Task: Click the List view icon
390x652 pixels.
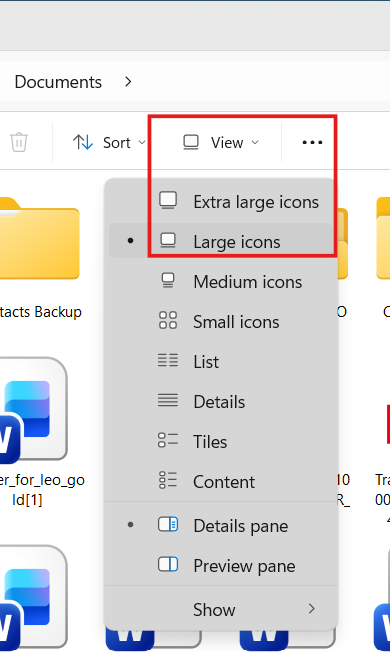Action: click(x=168, y=360)
